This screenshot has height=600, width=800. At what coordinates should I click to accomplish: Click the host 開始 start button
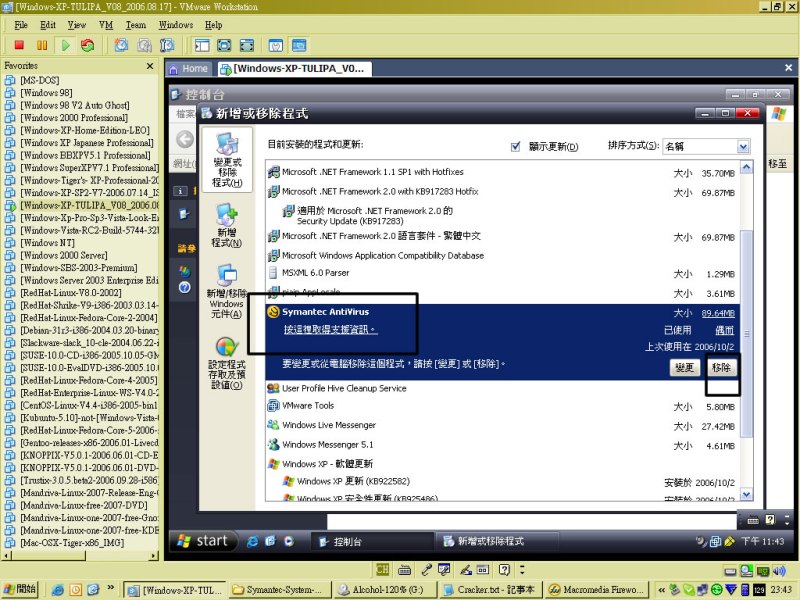click(x=19, y=589)
